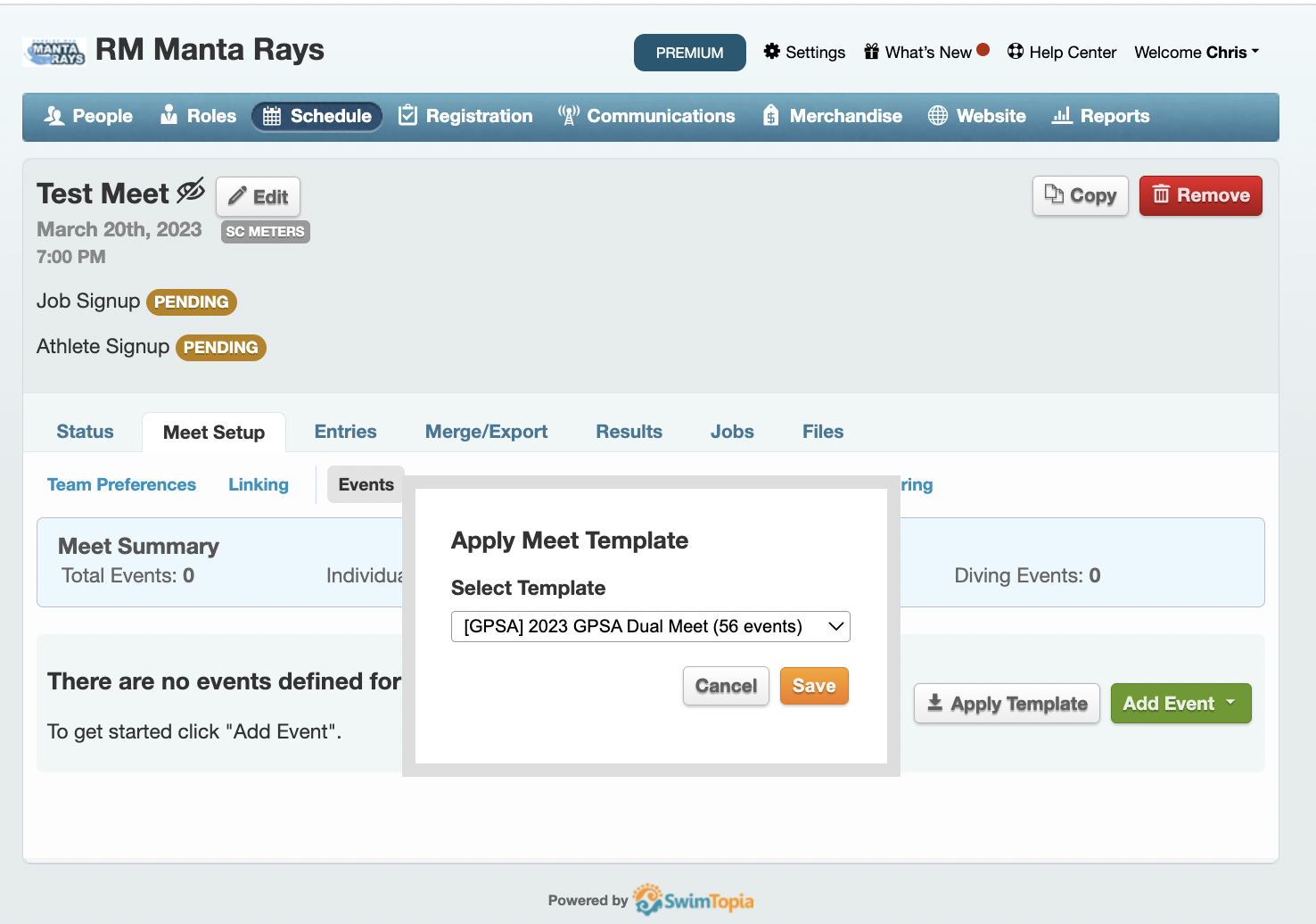Open Help Center lifebuoy icon
The height and width of the screenshot is (924, 1316).
1016,52
